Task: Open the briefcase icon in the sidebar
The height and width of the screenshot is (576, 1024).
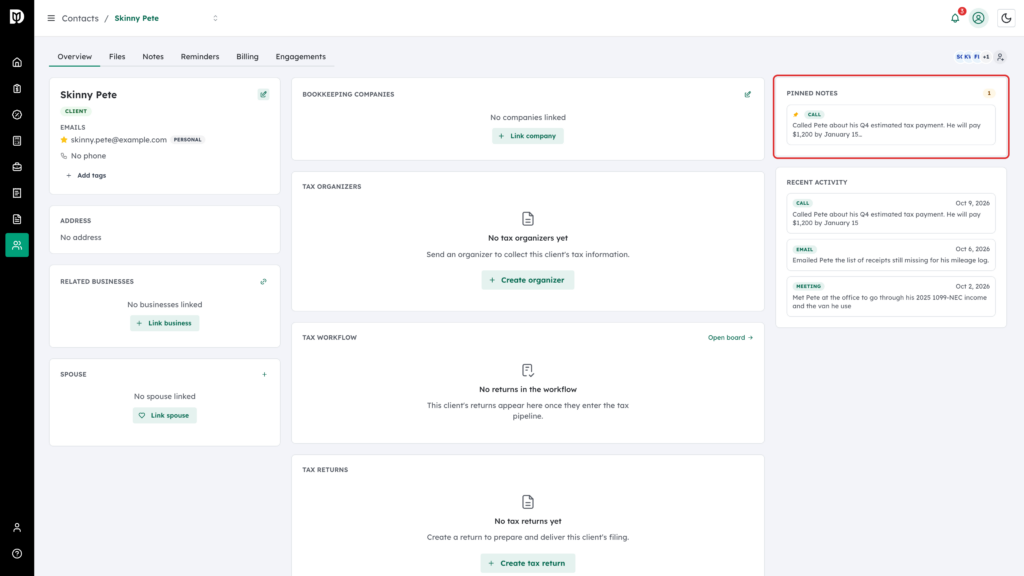Action: 17,167
